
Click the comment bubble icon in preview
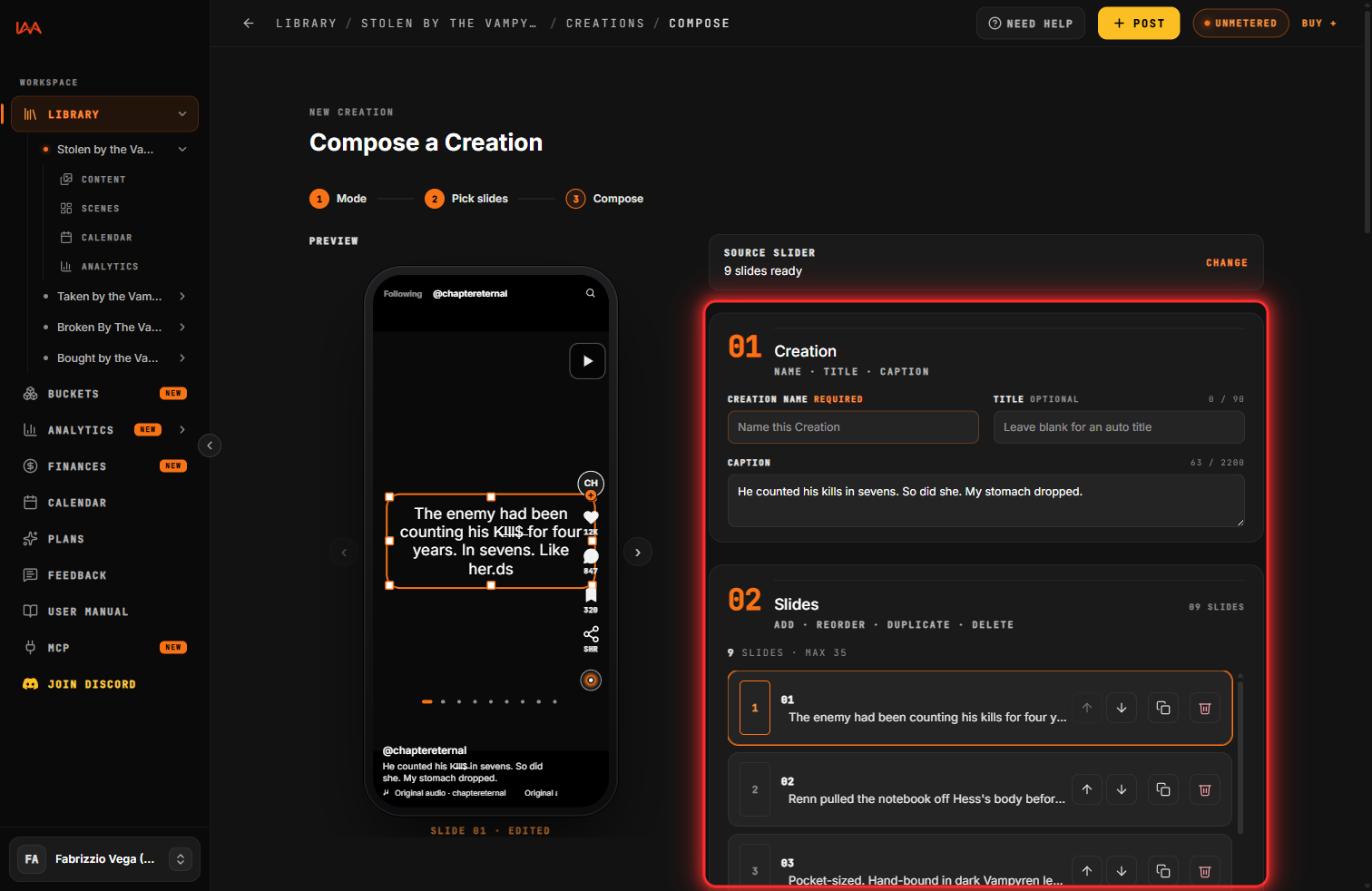(x=591, y=556)
